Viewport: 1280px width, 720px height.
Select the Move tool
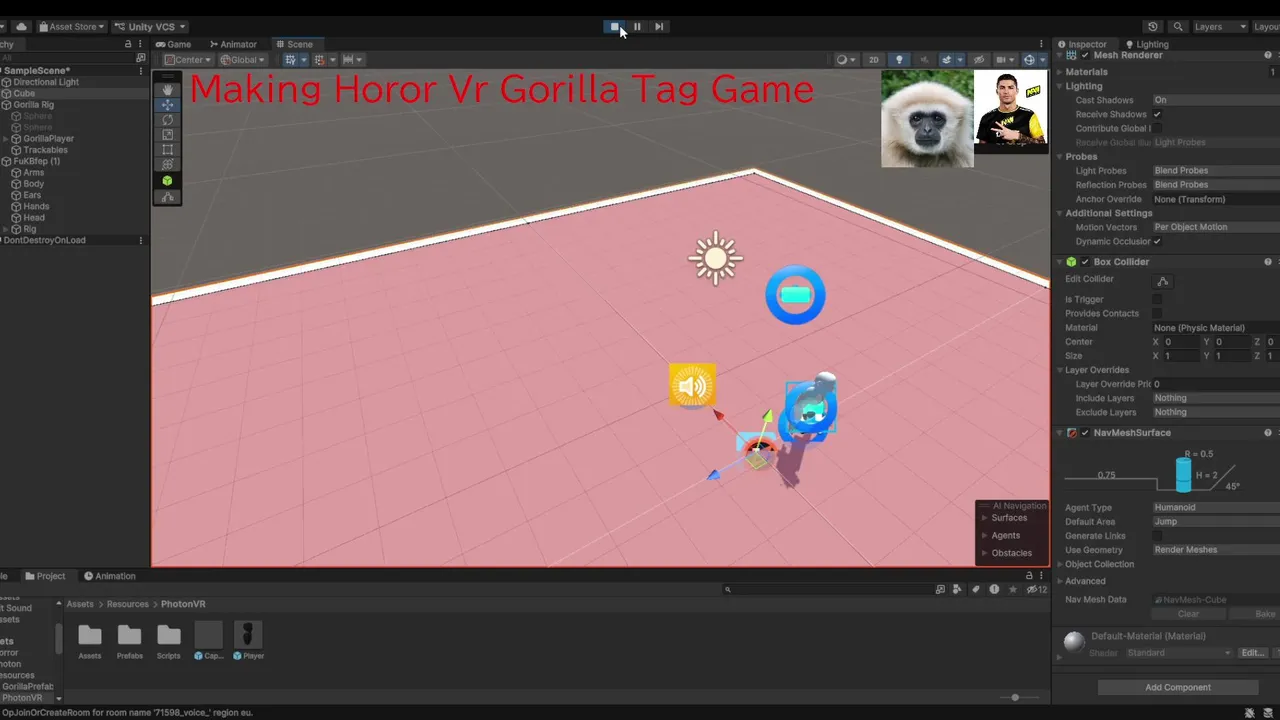point(167,105)
